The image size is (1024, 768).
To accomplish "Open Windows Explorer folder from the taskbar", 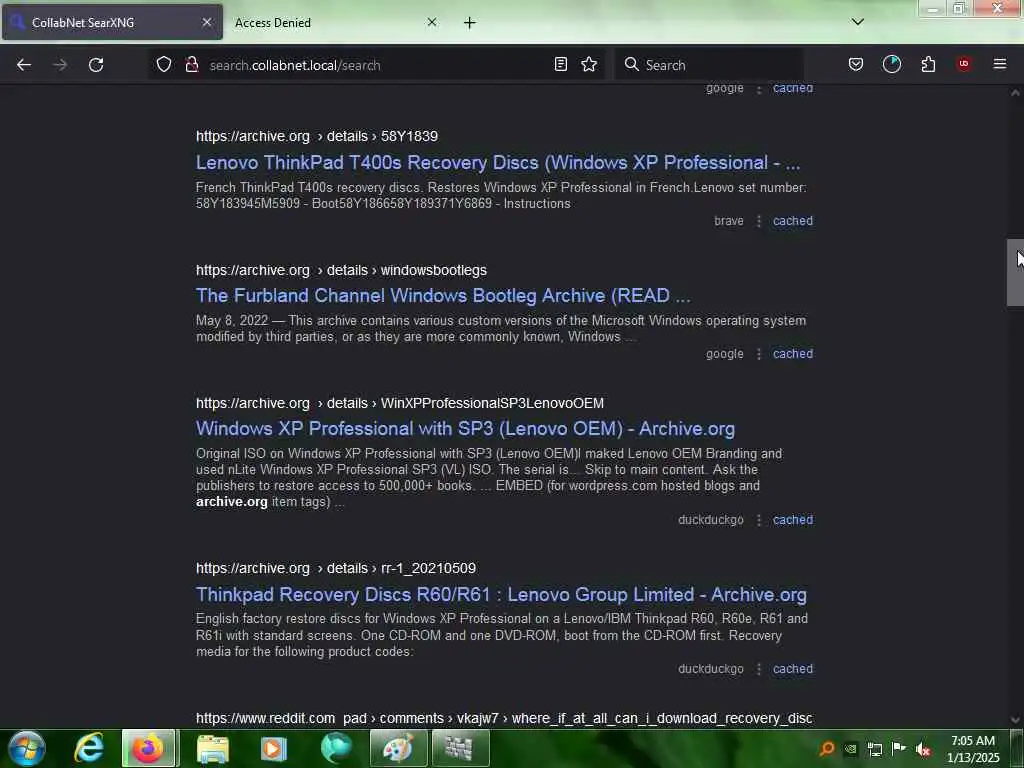I will (212, 748).
